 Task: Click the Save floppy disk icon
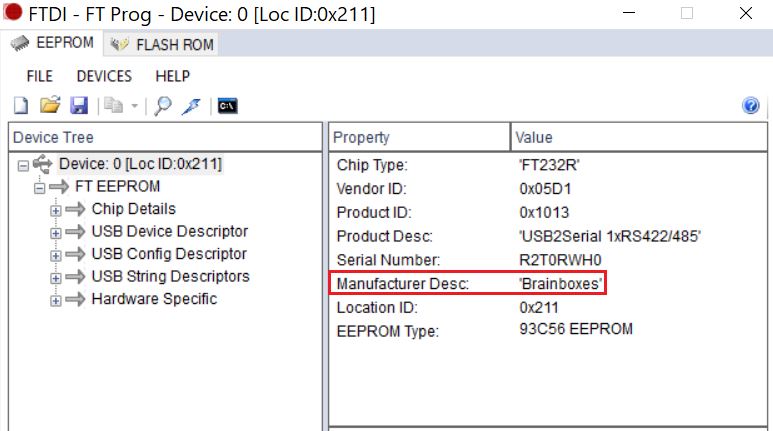[x=79, y=106]
